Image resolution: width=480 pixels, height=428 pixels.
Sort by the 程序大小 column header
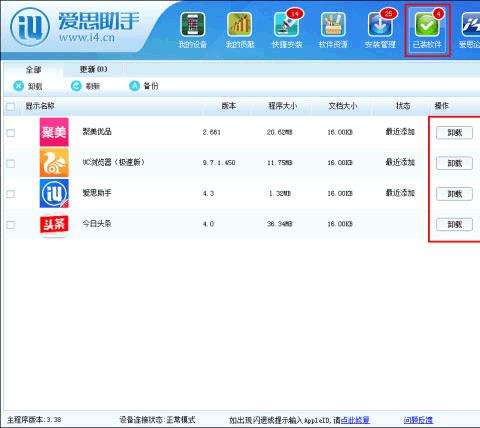[x=283, y=106]
